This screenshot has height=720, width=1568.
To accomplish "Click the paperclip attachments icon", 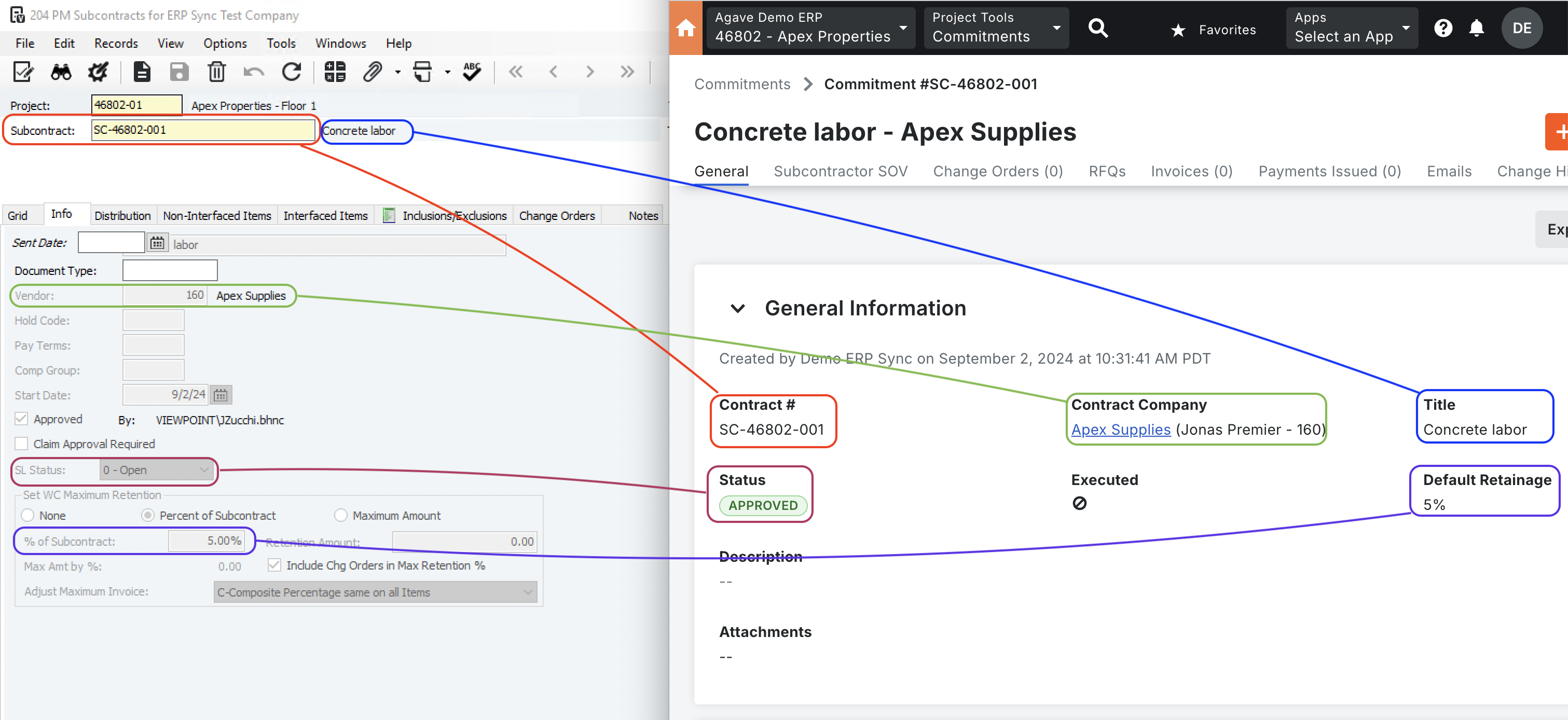I will [372, 72].
